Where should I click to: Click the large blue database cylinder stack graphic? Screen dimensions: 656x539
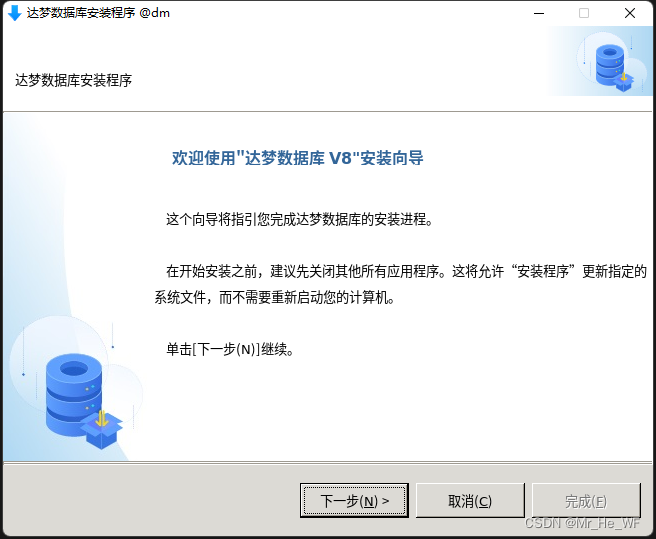(x=74, y=394)
